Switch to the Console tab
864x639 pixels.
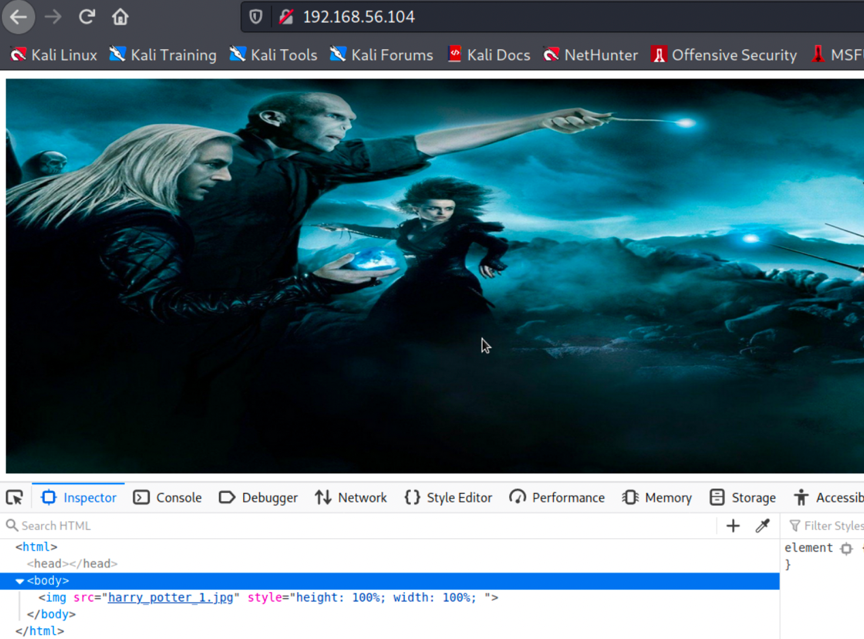168,497
